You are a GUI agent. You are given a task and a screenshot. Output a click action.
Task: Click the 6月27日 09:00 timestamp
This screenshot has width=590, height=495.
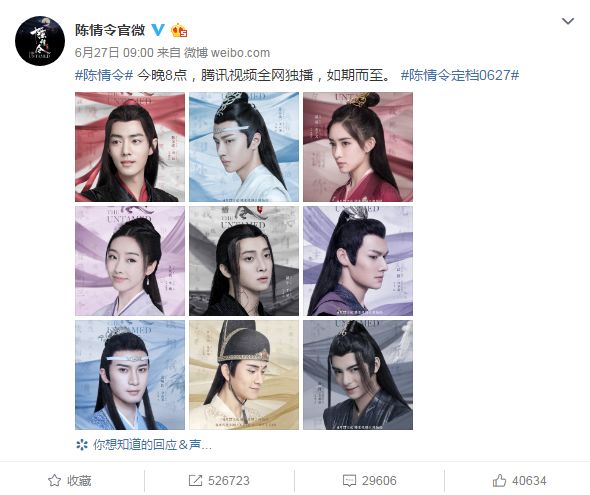[114, 53]
